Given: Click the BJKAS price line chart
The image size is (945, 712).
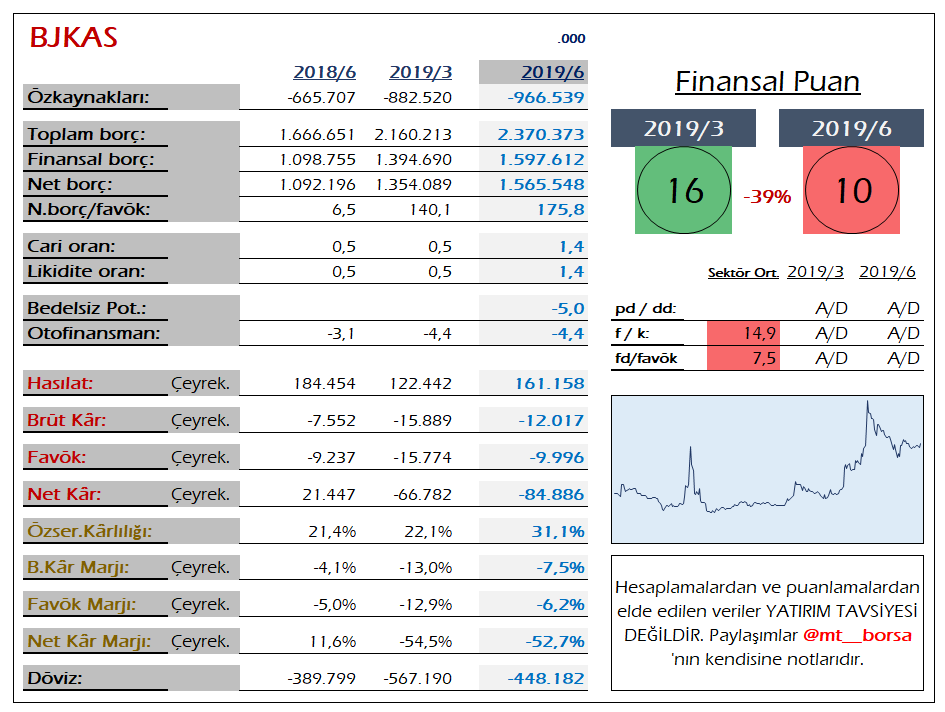Looking at the screenshot, I should click(x=767, y=470).
